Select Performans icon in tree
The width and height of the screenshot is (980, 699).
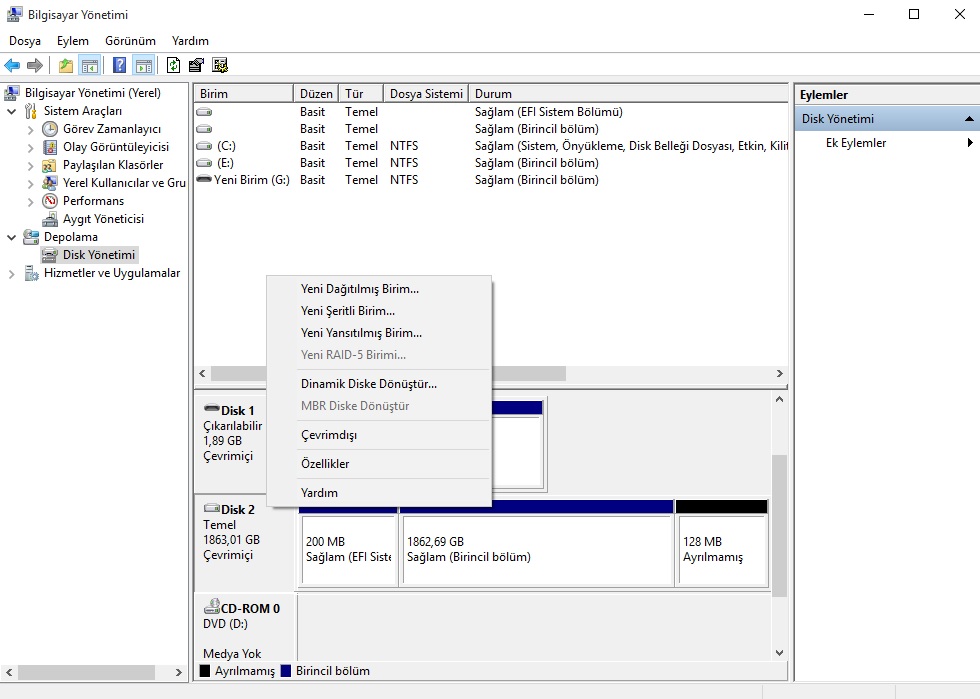pos(50,201)
